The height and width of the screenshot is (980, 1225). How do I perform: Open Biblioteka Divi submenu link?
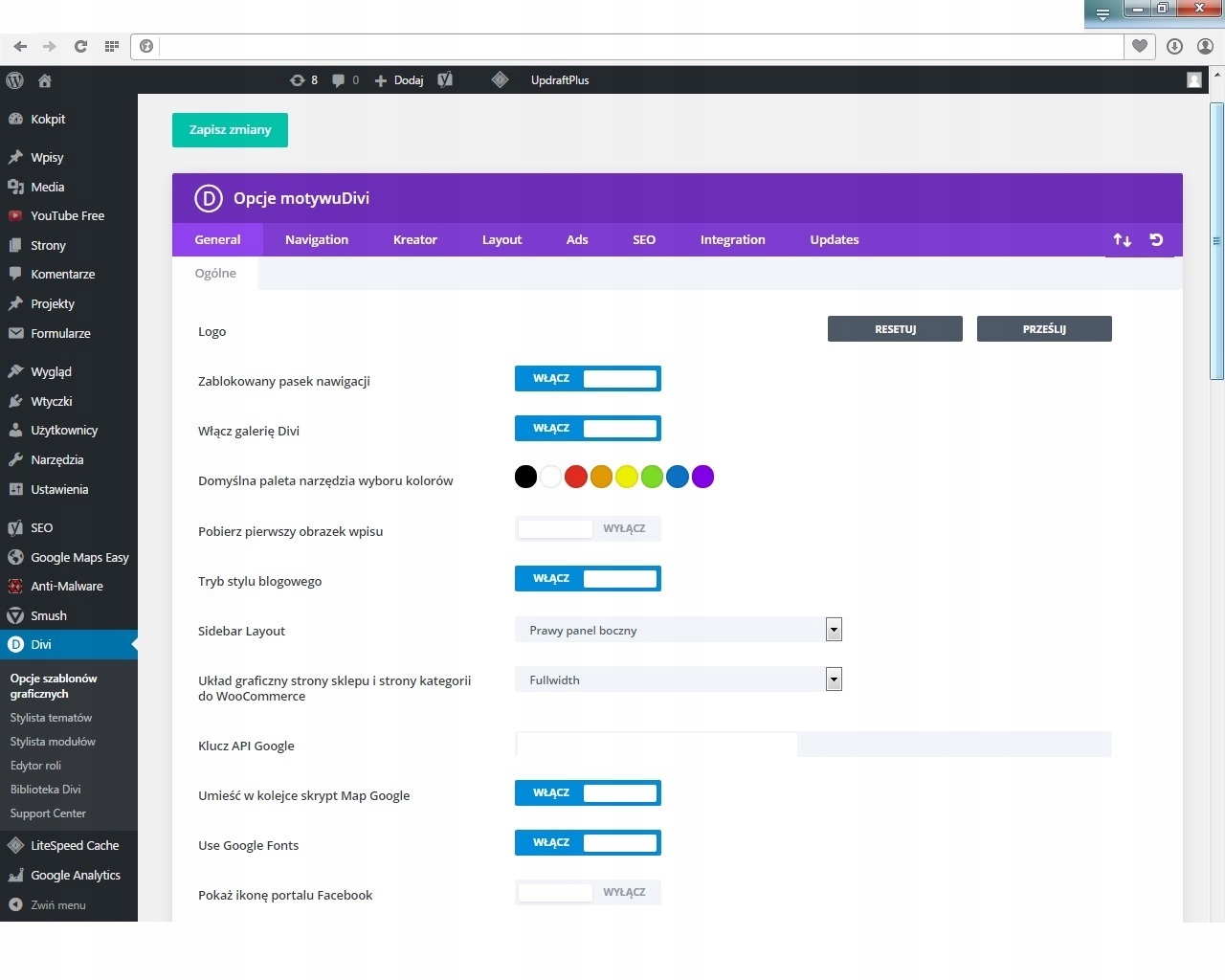click(46, 790)
